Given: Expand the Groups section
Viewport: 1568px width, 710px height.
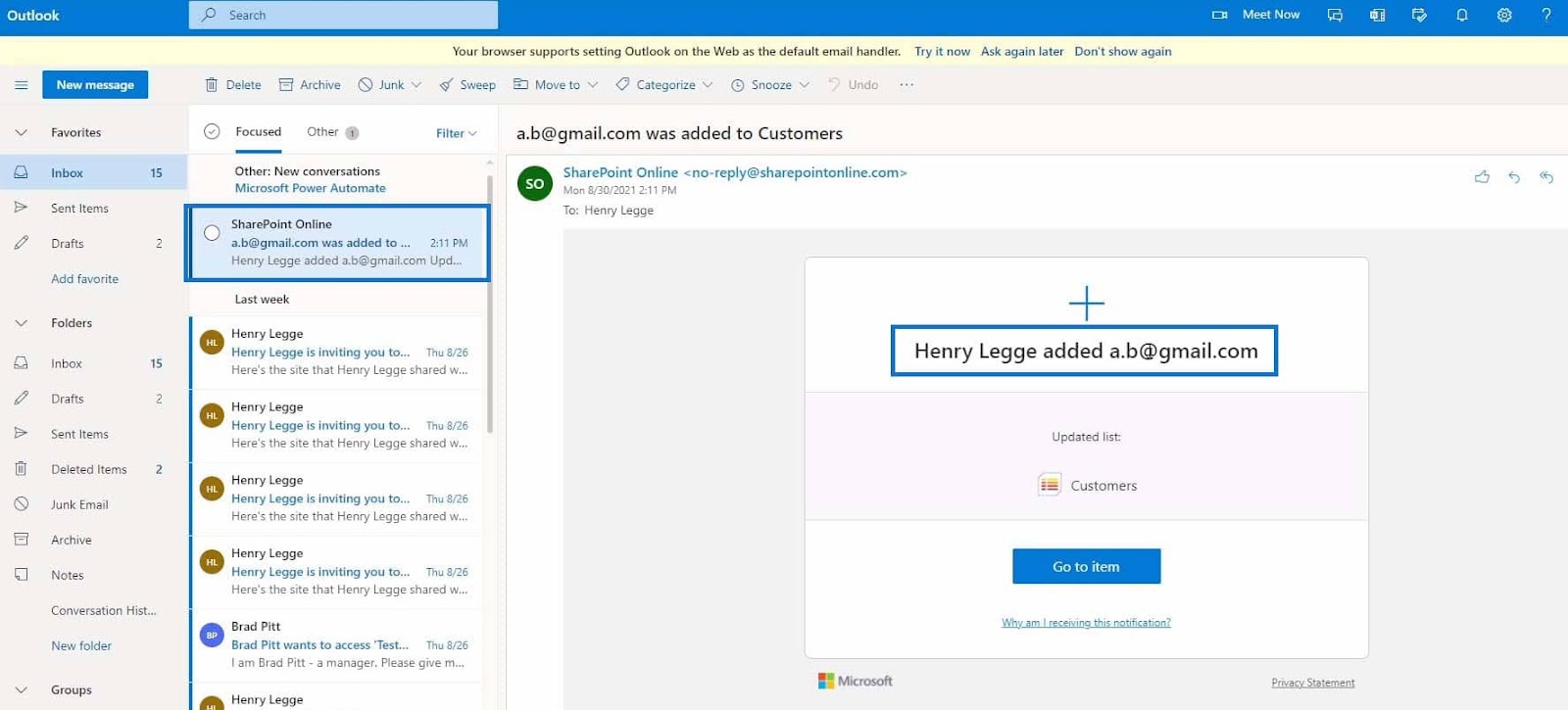Looking at the screenshot, I should 21,690.
